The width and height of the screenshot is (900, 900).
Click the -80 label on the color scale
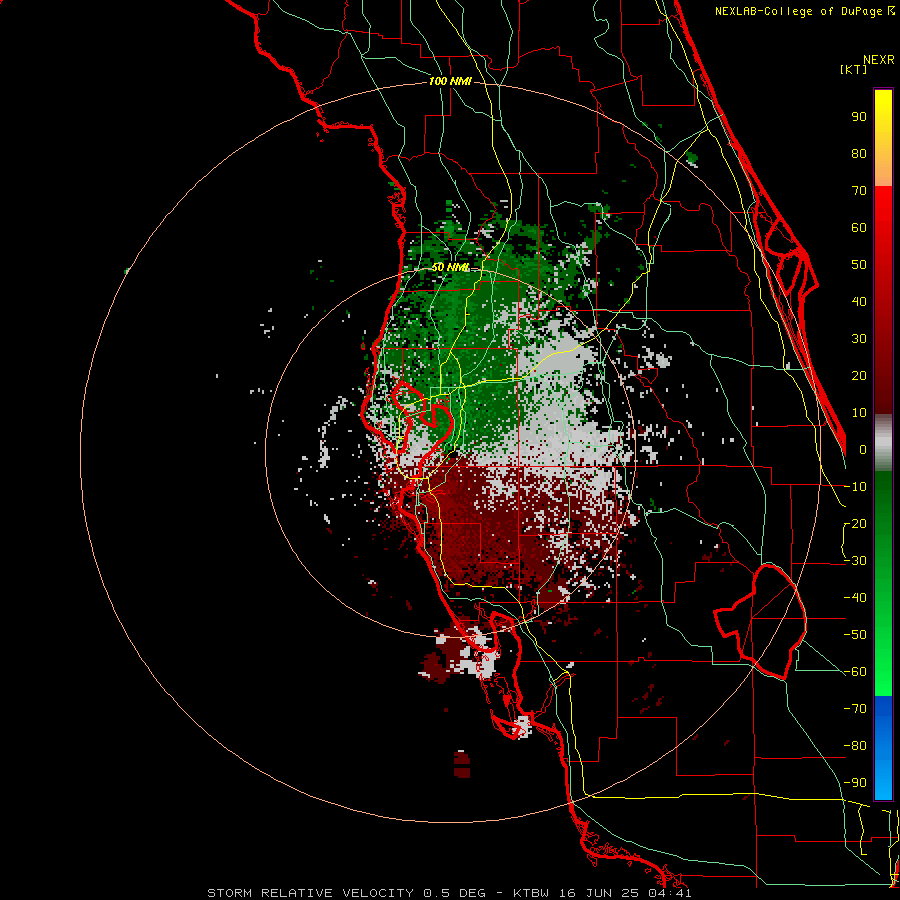pos(855,746)
